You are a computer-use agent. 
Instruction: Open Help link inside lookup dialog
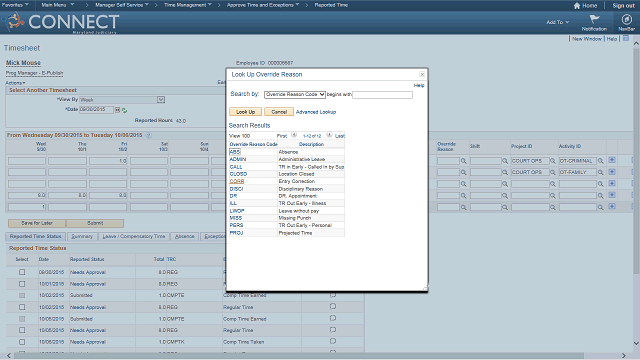point(419,85)
